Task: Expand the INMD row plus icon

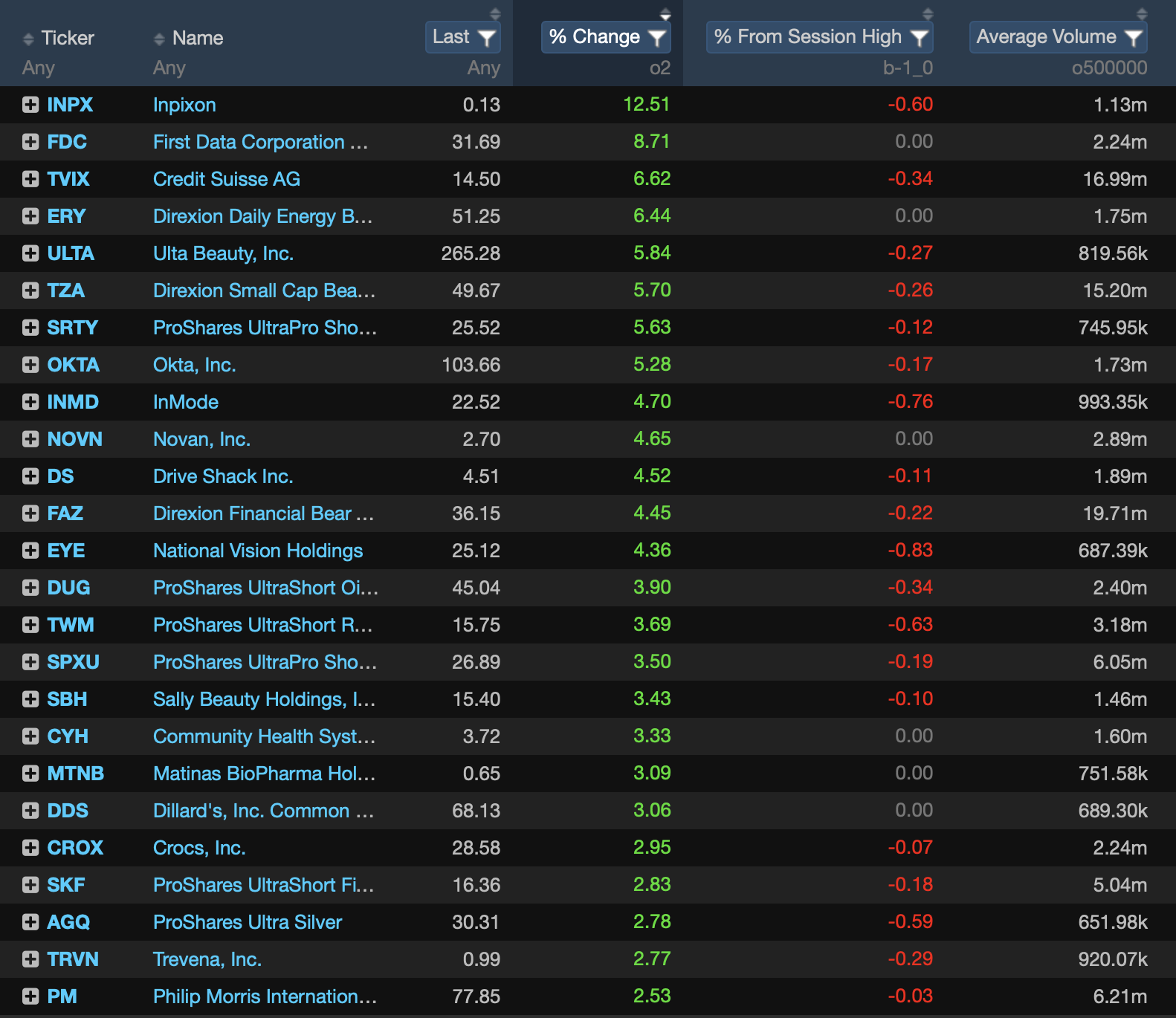Action: (x=30, y=402)
